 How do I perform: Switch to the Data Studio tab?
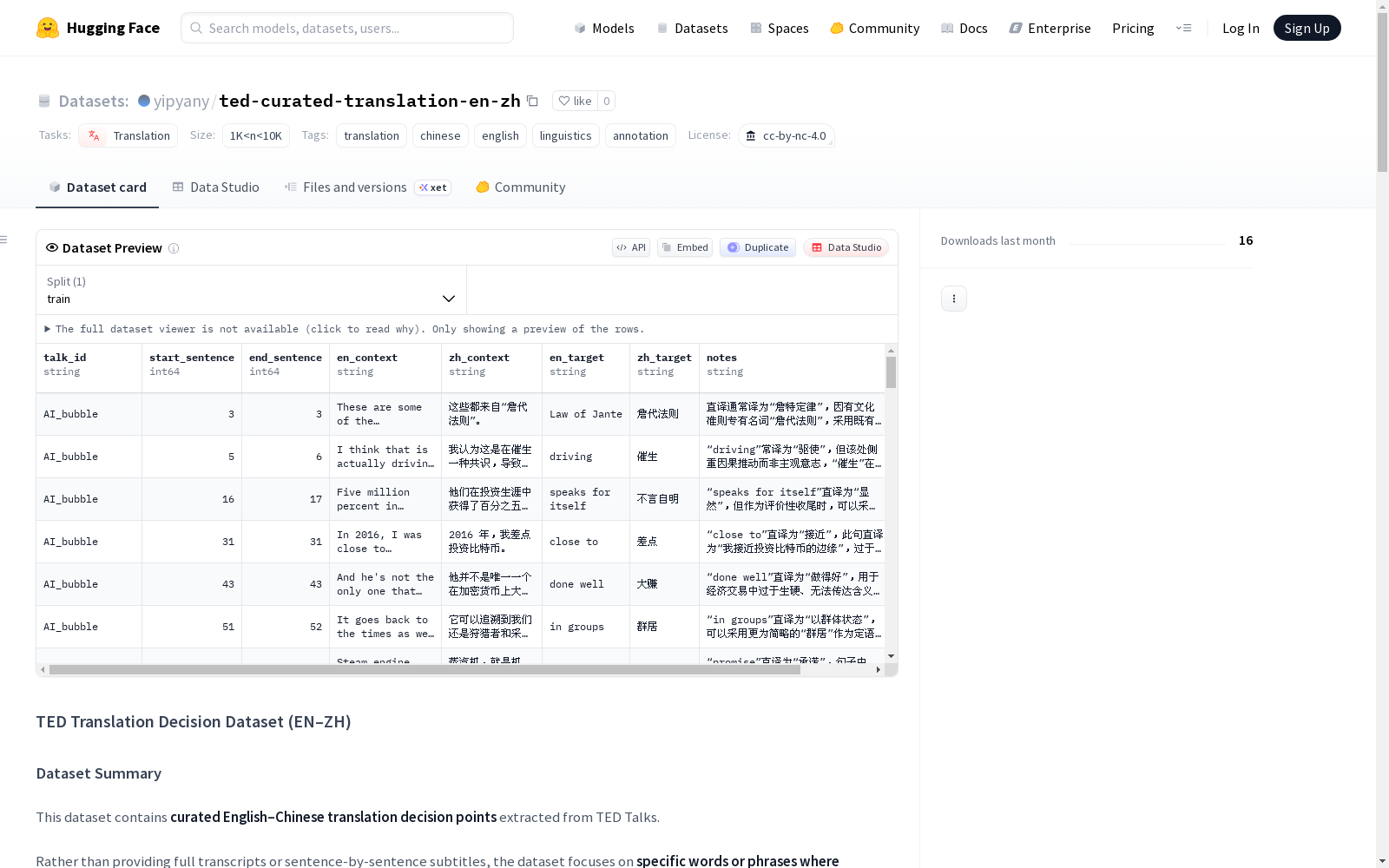pos(215,187)
